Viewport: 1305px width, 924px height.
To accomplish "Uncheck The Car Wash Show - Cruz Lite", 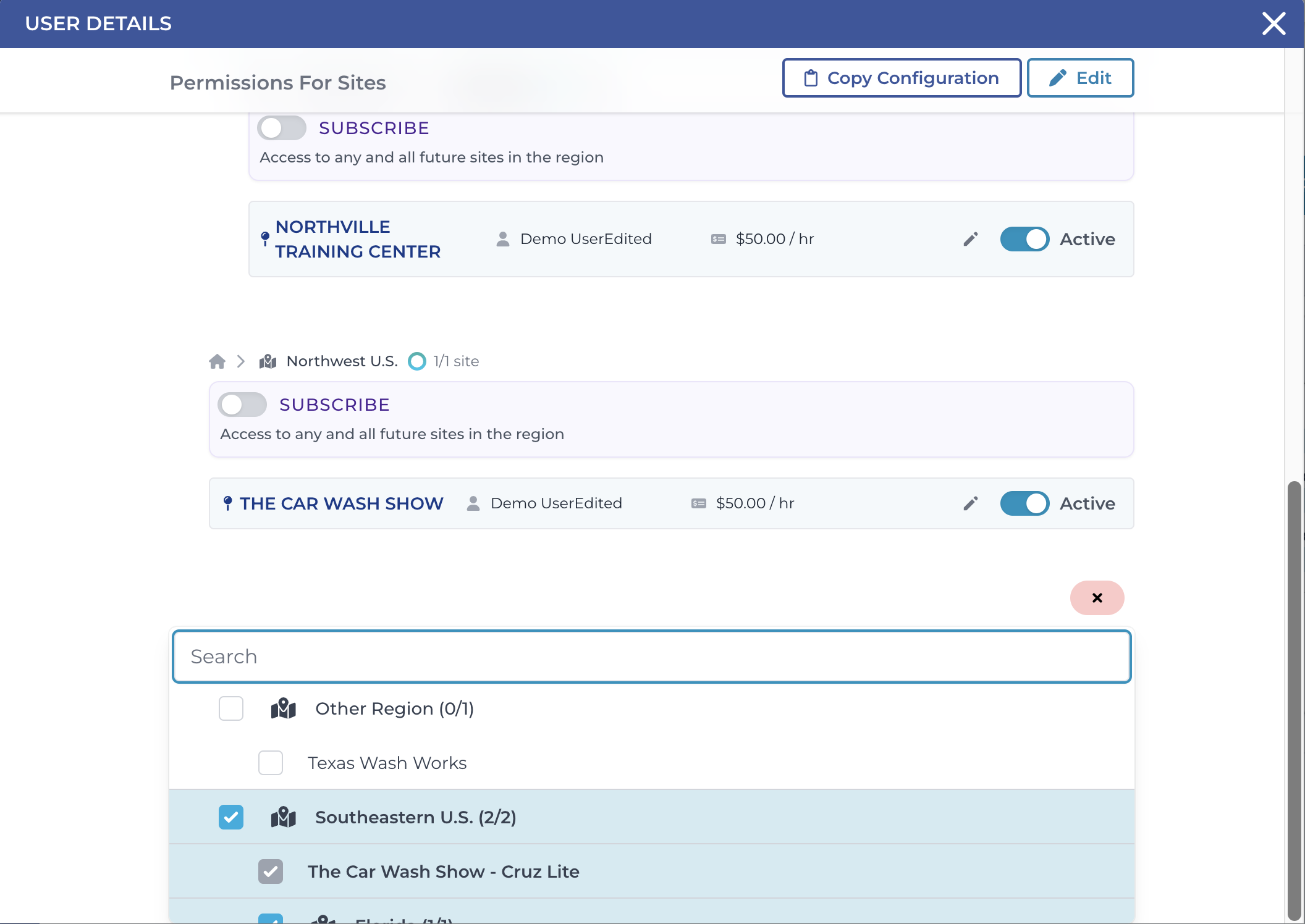I will 270,871.
